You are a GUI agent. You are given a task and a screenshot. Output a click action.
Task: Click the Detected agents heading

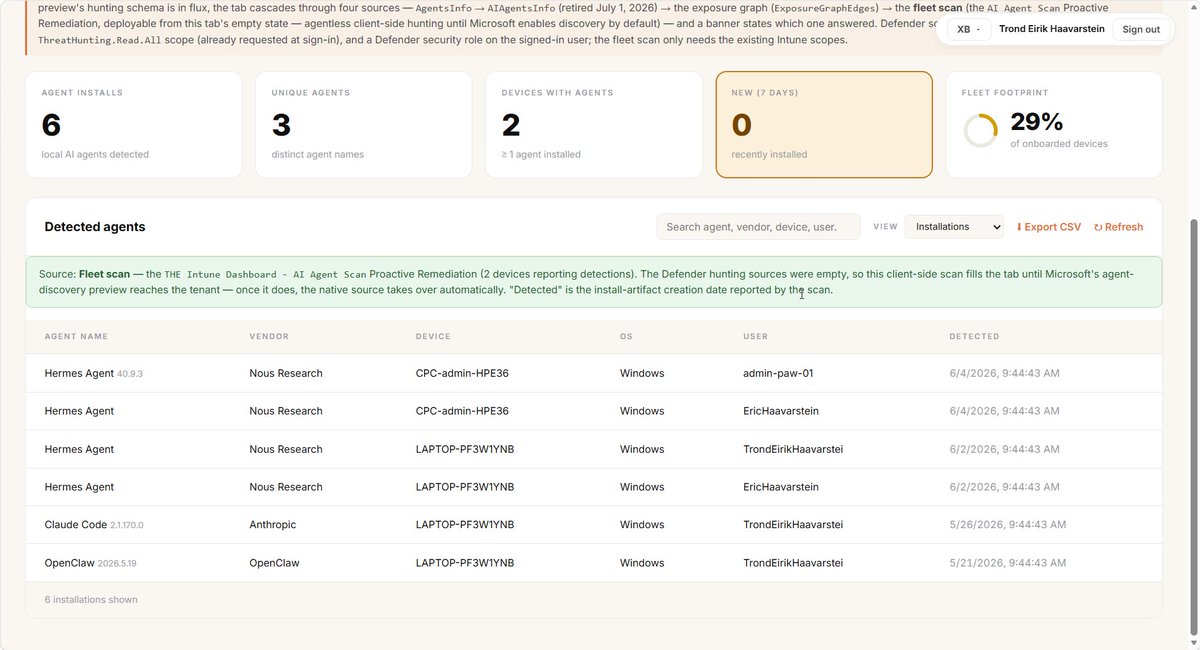coord(95,227)
